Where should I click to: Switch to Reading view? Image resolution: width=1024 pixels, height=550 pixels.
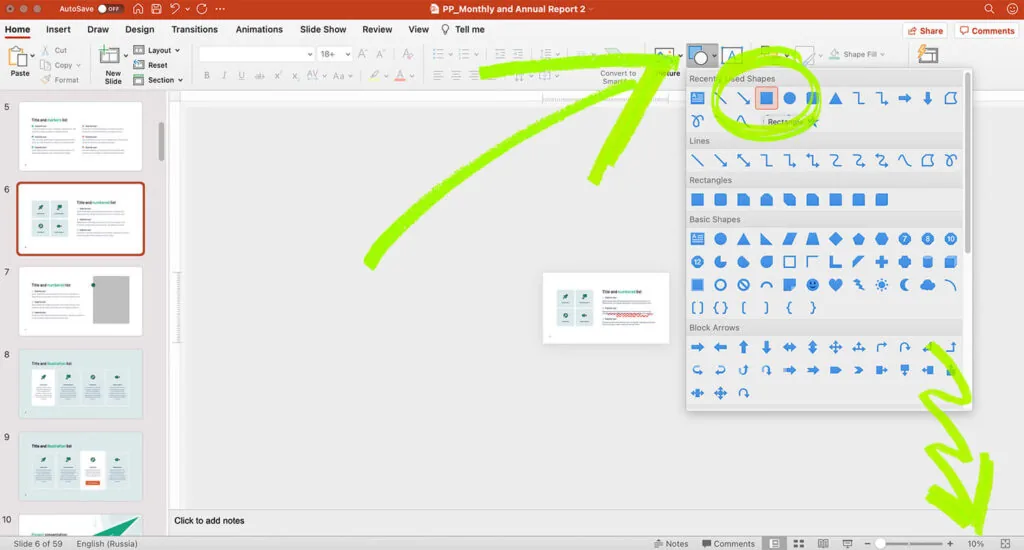pyautogui.click(x=823, y=543)
